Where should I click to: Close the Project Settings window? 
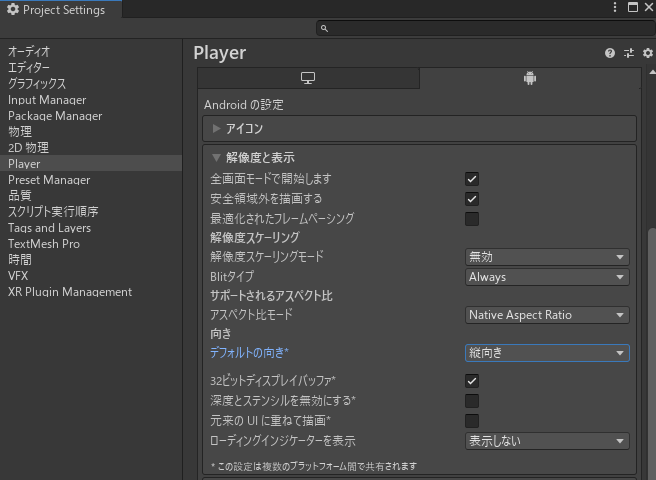tap(649, 7)
